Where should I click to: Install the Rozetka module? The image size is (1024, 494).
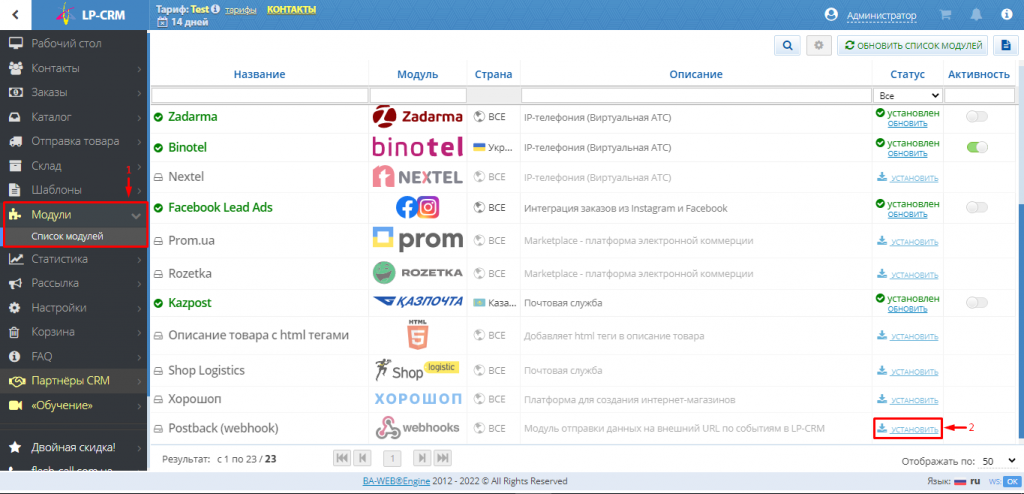[x=908, y=272]
